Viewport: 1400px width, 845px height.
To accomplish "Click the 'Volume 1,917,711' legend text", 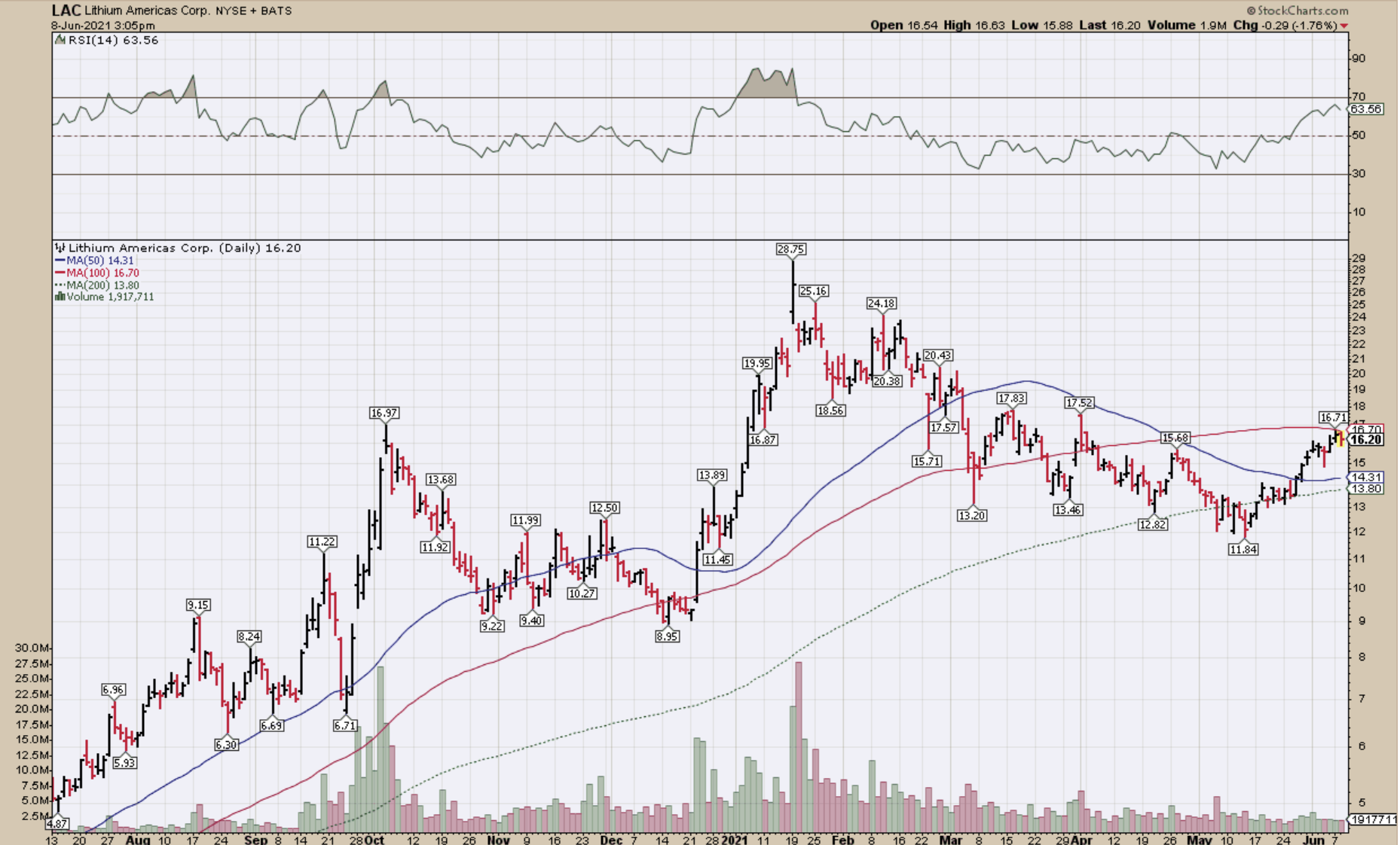I will [110, 297].
